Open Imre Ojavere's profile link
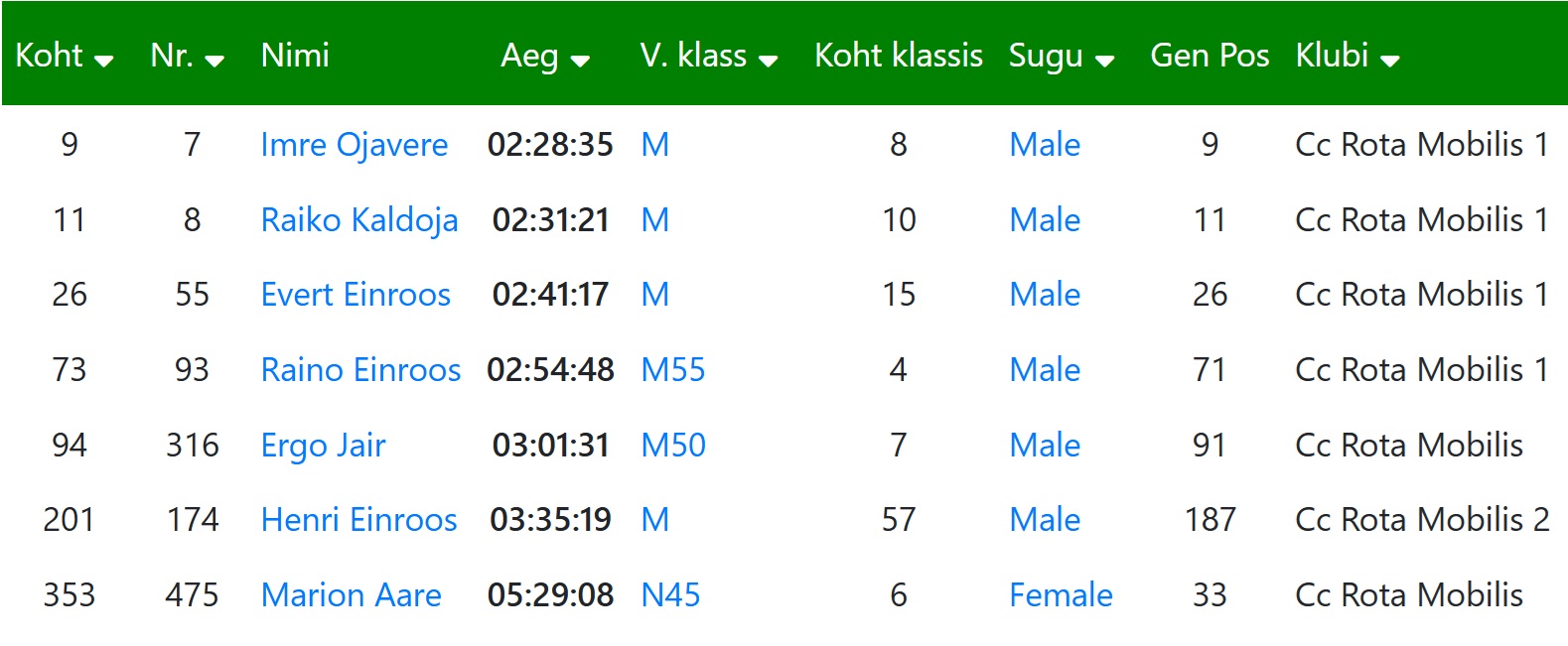The width and height of the screenshot is (1568, 646). point(355,145)
